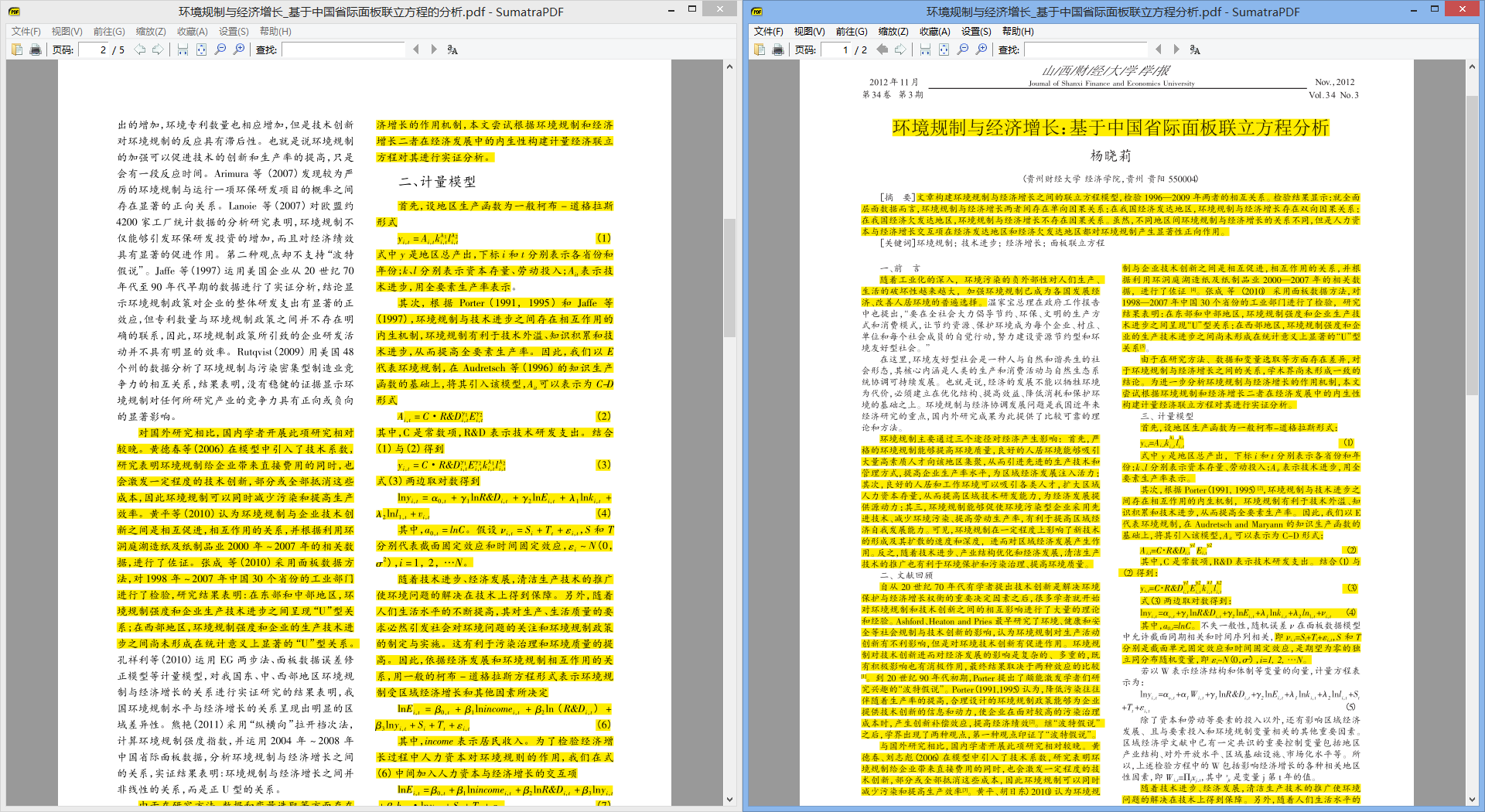Open 收藏(A) menu in left window
This screenshot has width=1485, height=812.
pyautogui.click(x=193, y=31)
